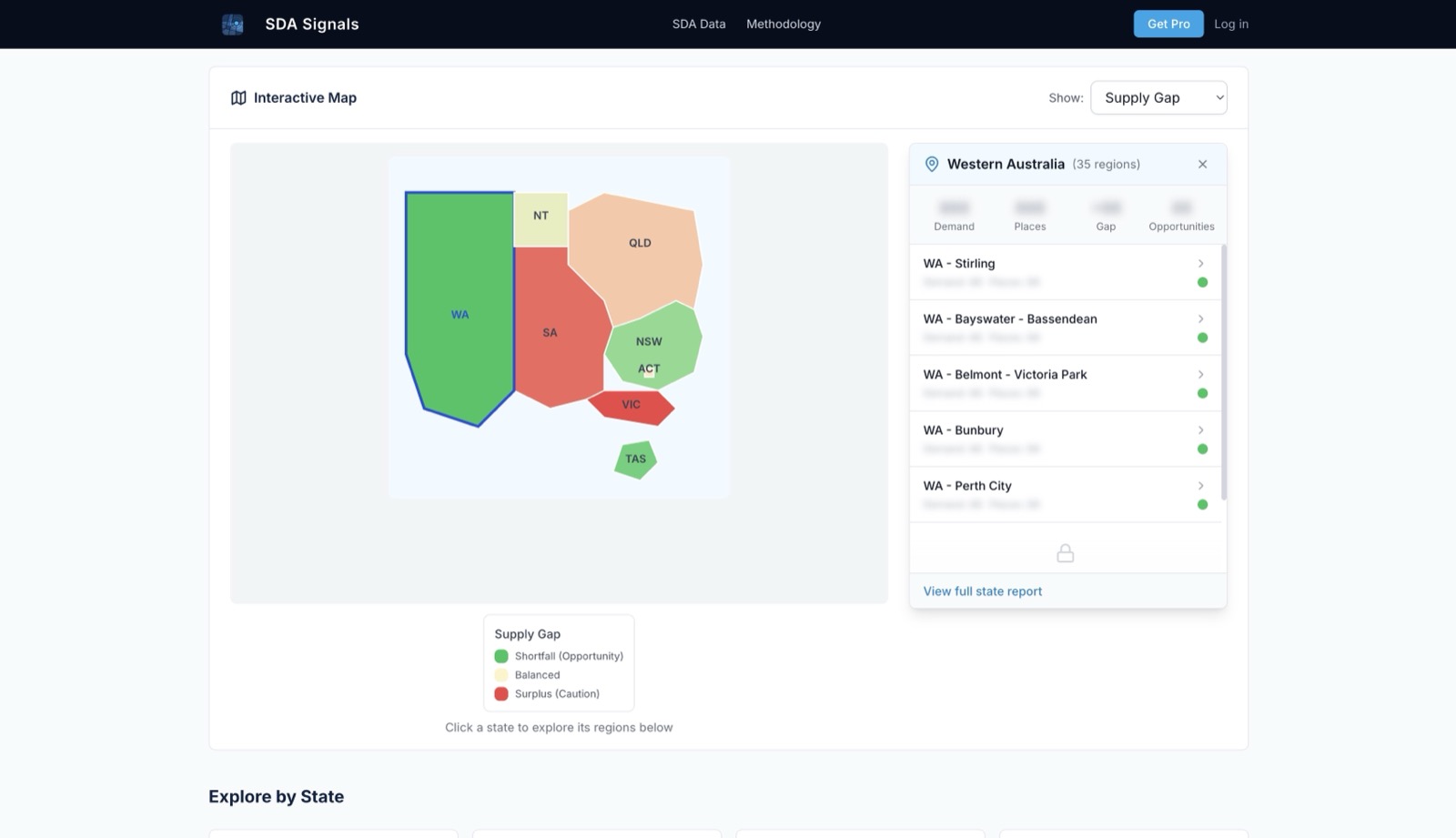This screenshot has height=838, width=1456.
Task: Click the SDA Signals logo icon
Action: pyautogui.click(x=233, y=25)
